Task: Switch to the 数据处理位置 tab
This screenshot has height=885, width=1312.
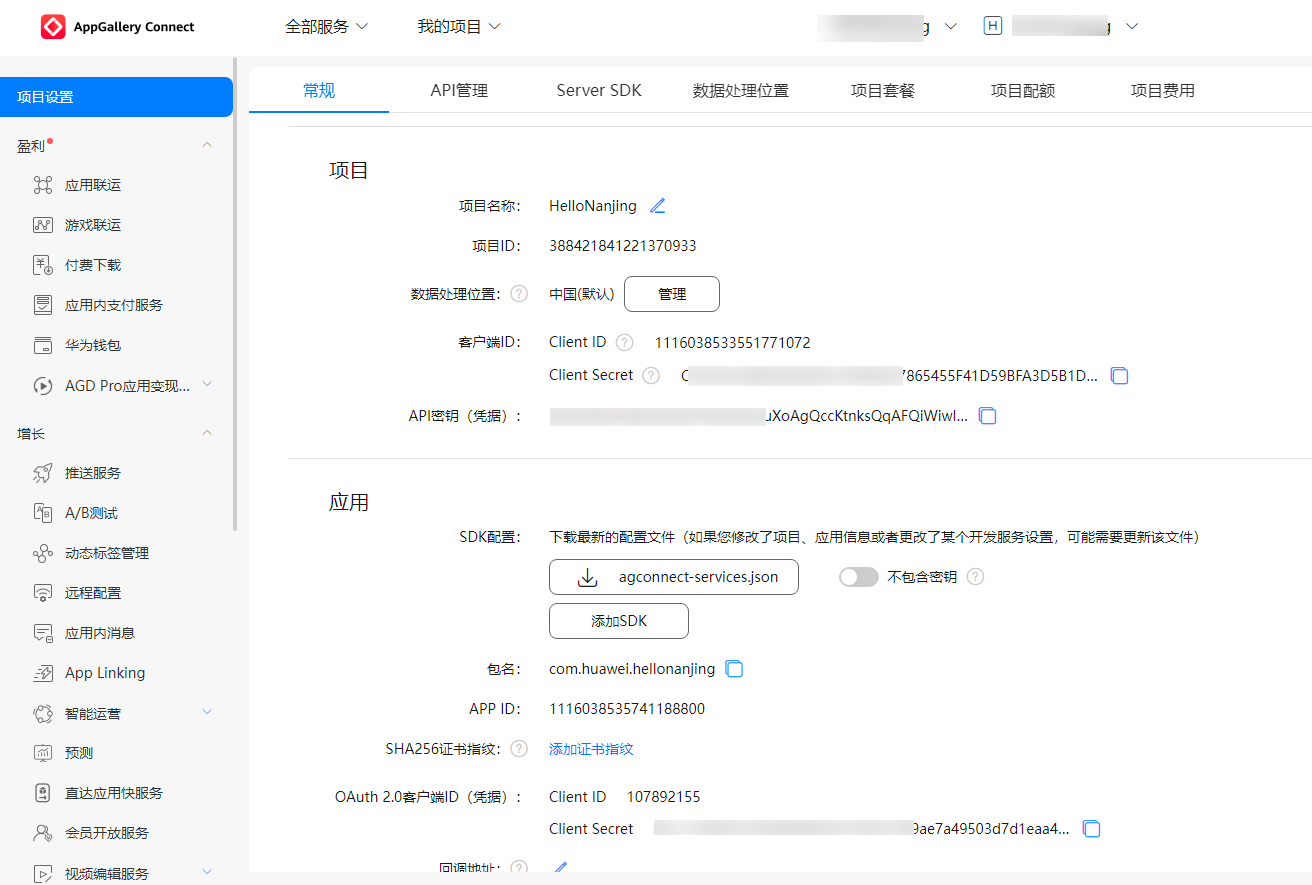Action: pos(740,91)
